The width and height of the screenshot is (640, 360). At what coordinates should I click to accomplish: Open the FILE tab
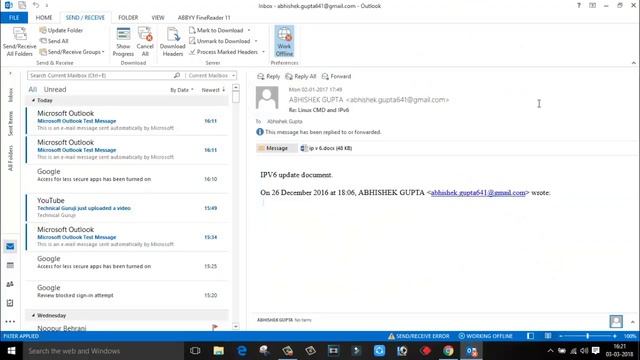[x=14, y=18]
